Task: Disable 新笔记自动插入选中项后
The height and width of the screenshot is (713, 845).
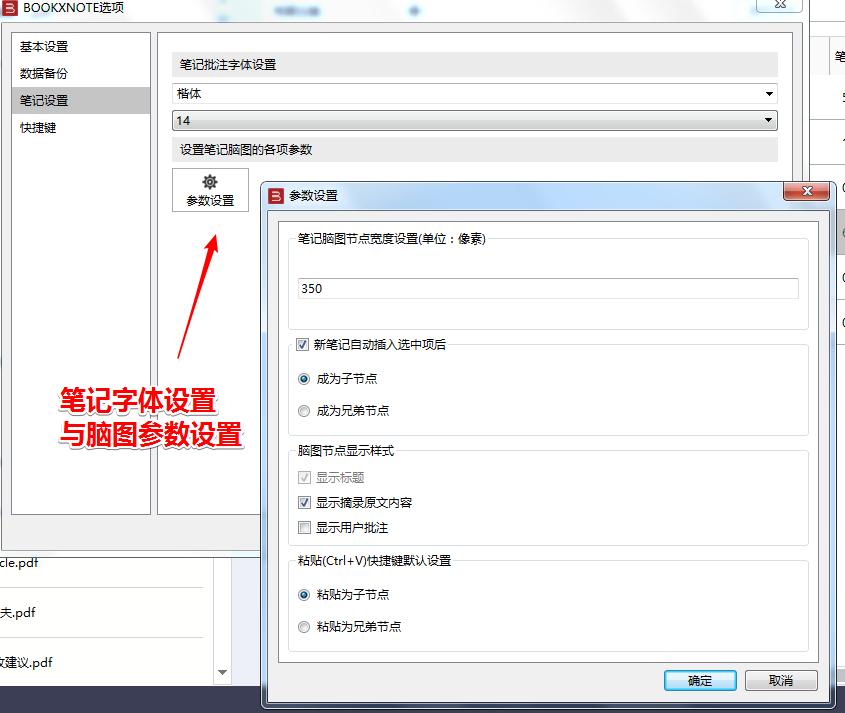Action: click(x=302, y=344)
